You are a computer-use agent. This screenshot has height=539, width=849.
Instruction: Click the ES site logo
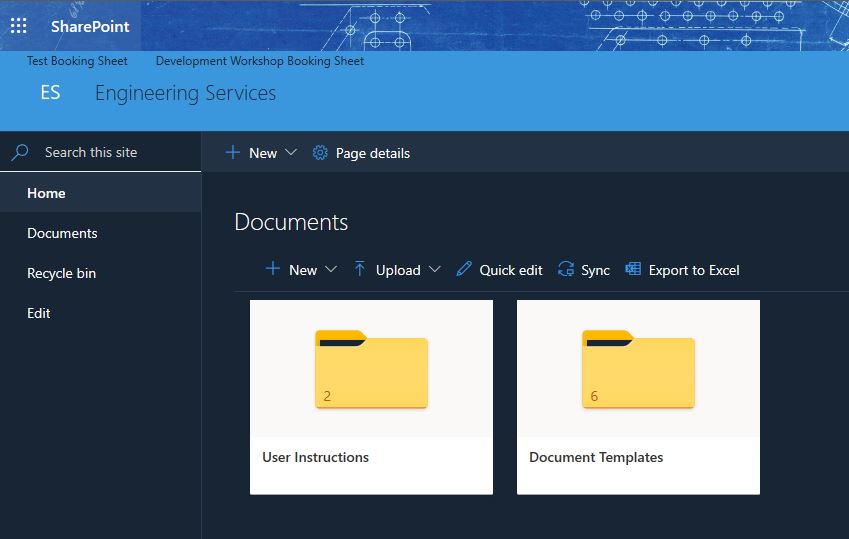click(x=50, y=93)
